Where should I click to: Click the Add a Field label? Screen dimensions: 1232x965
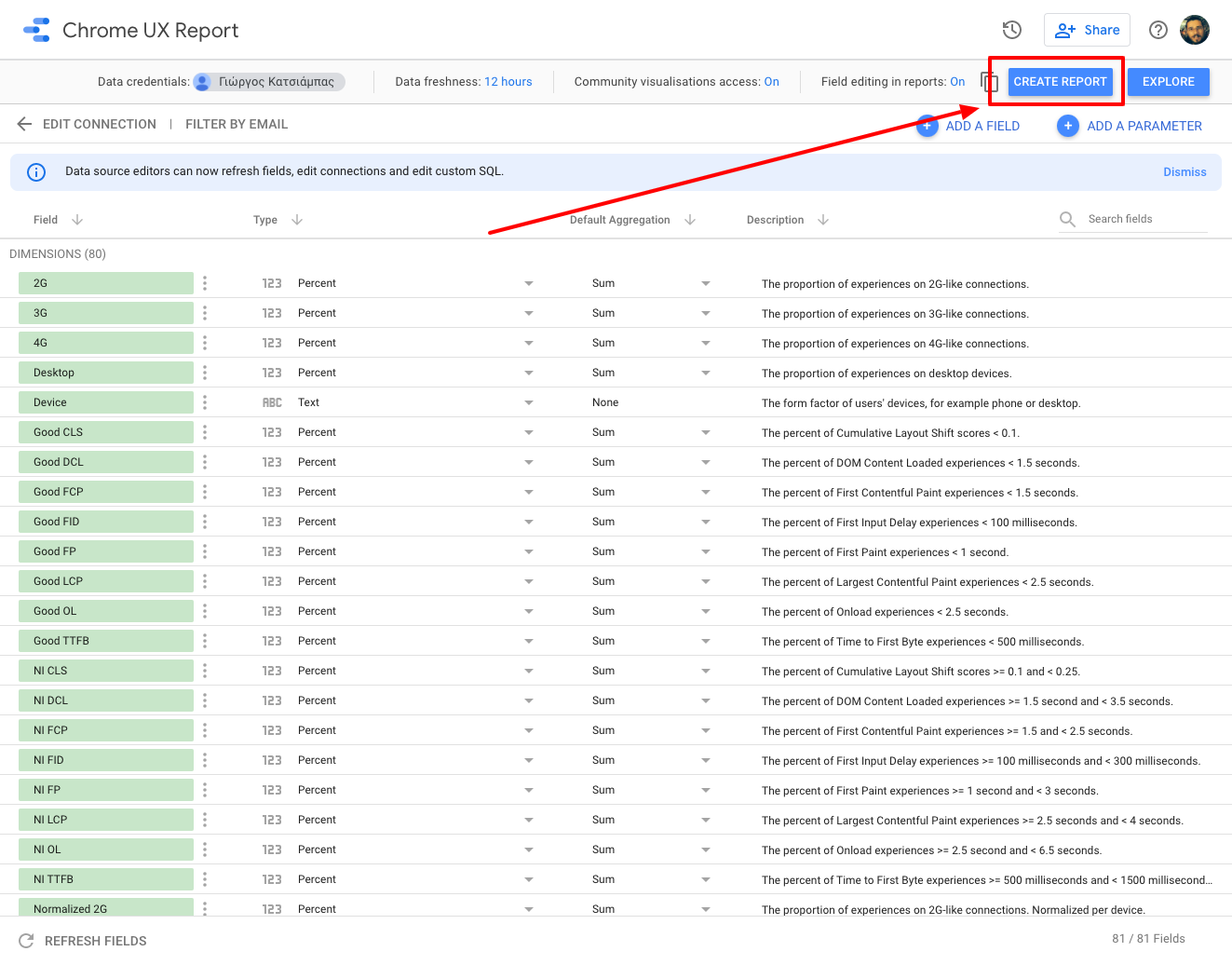pyautogui.click(x=982, y=126)
